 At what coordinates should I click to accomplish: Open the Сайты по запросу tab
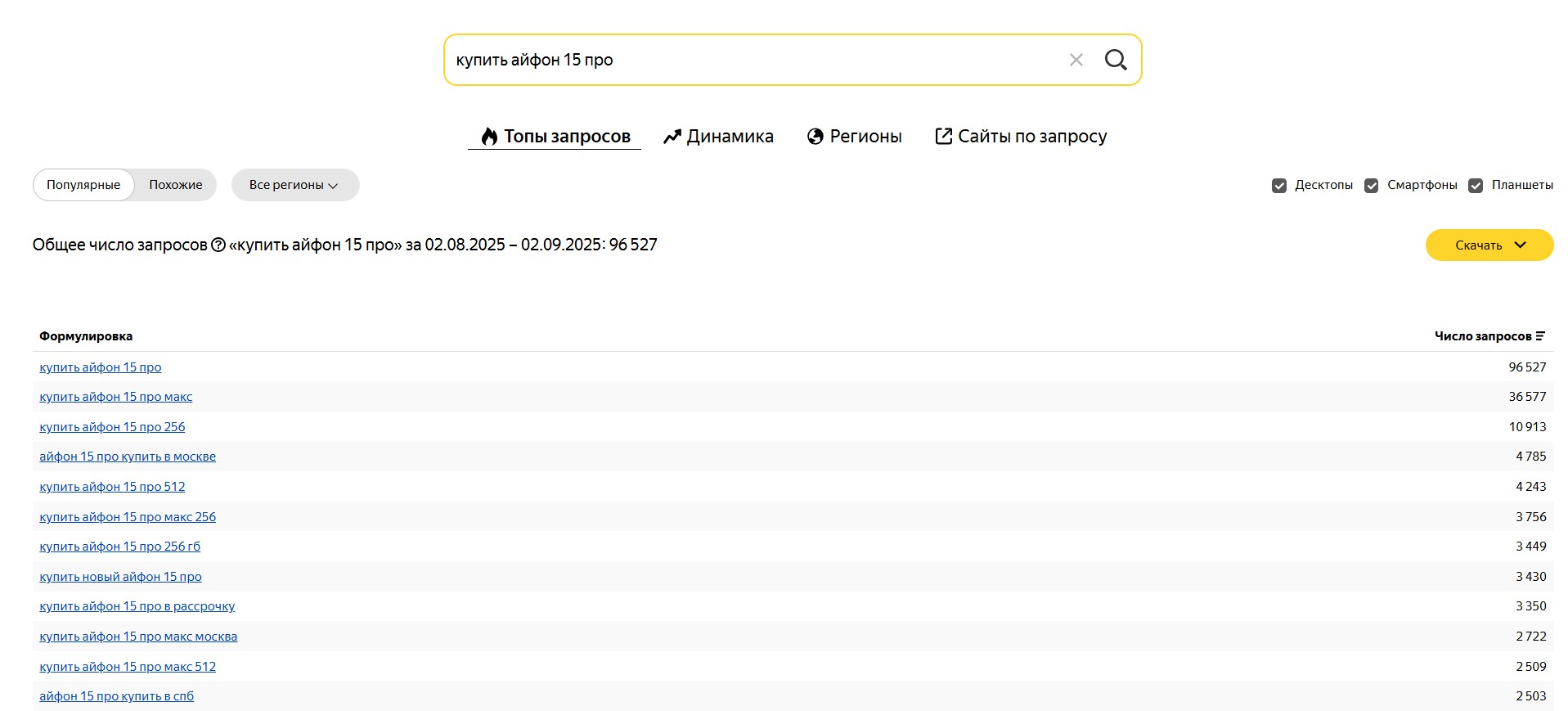tap(1021, 137)
